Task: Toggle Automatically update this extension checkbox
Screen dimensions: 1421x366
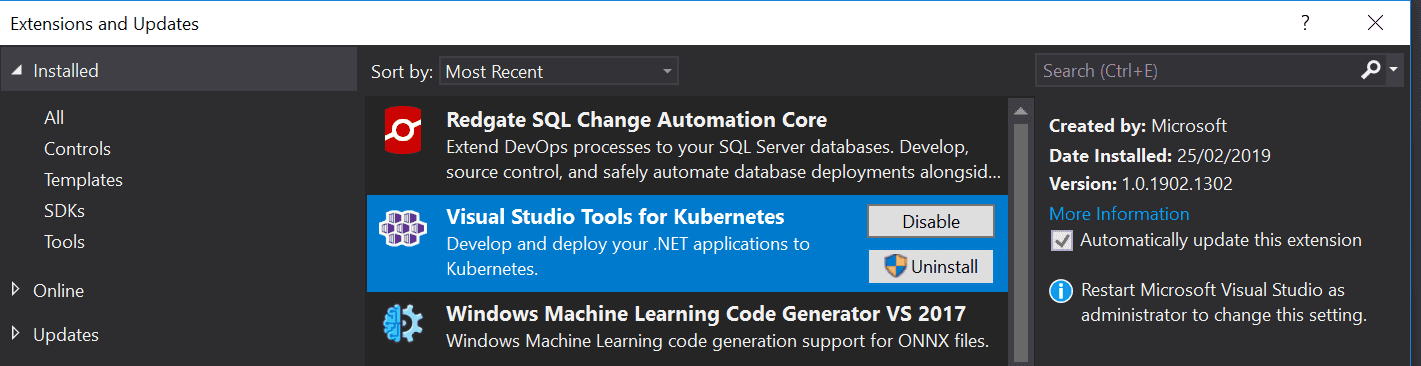Action: point(1061,241)
